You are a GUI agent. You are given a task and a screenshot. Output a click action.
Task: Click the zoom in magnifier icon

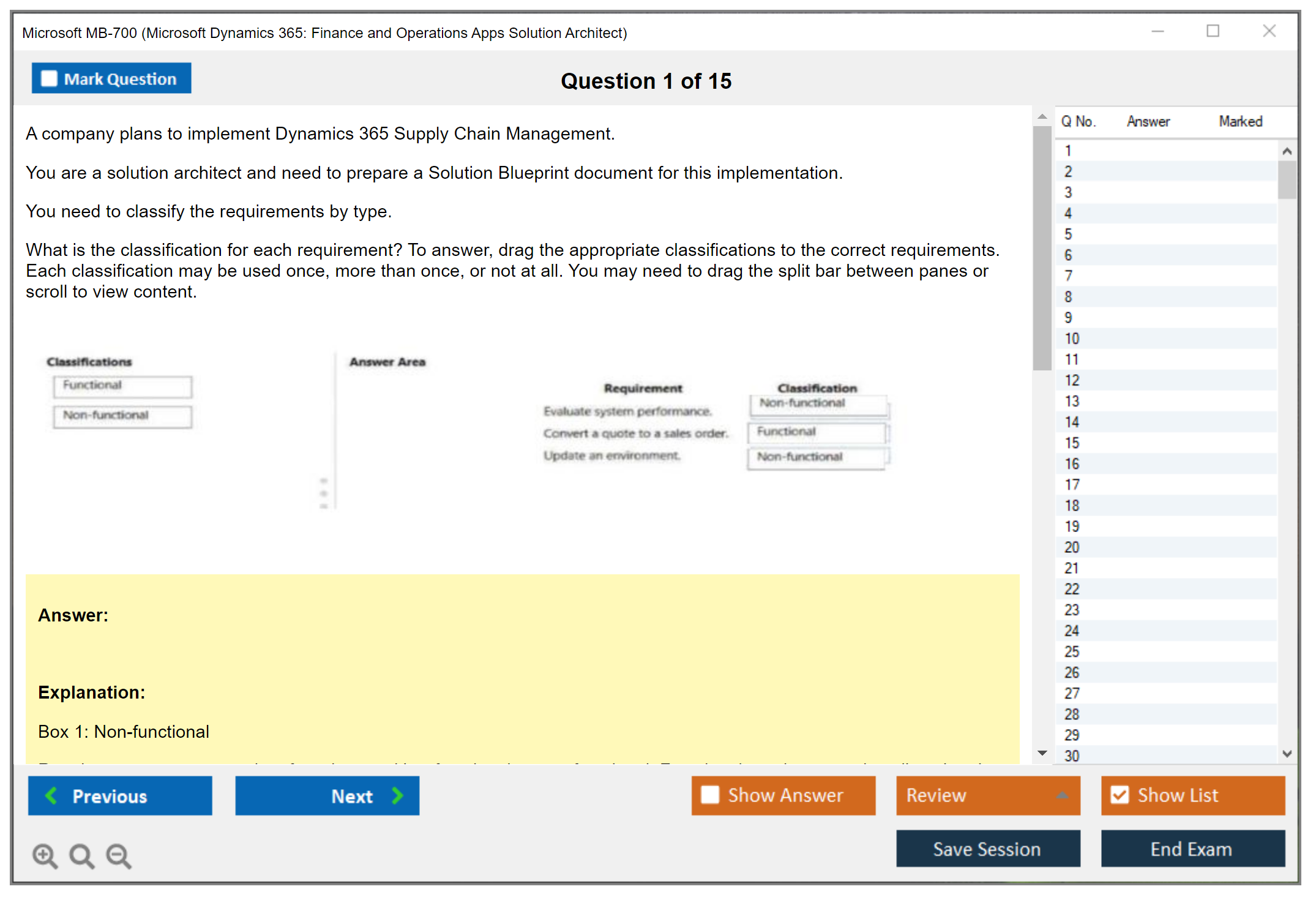45,856
